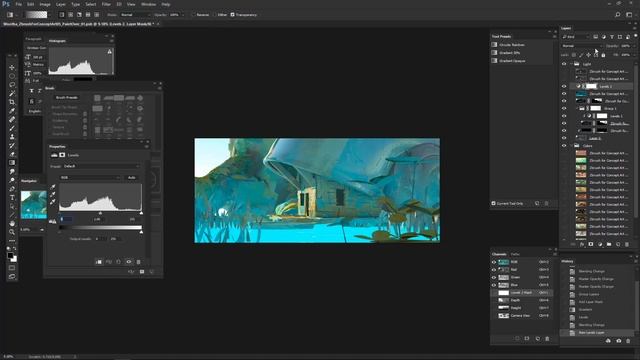Select the Move tool
The height and width of the screenshot is (360, 640).
click(12, 67)
